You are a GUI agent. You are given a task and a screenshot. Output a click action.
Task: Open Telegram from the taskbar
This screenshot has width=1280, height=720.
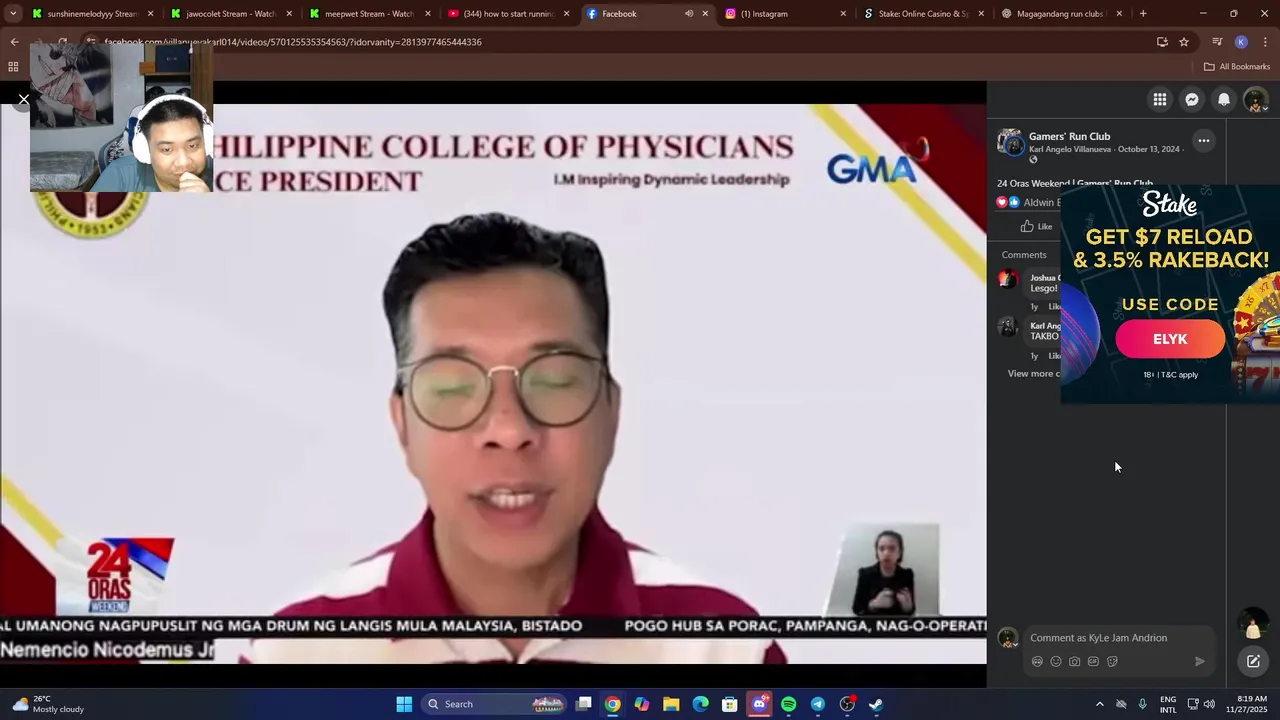coord(818,704)
